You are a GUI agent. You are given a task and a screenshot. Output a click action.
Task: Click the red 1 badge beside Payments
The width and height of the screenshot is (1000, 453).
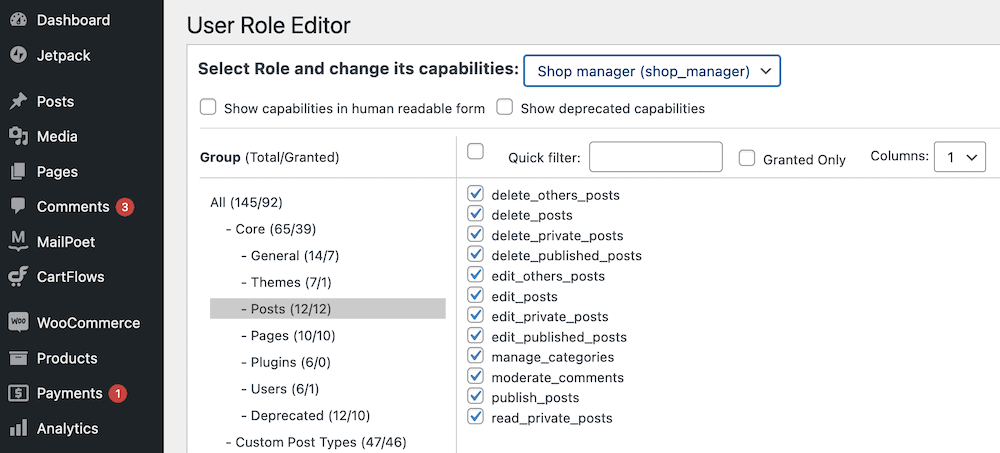coord(117,393)
